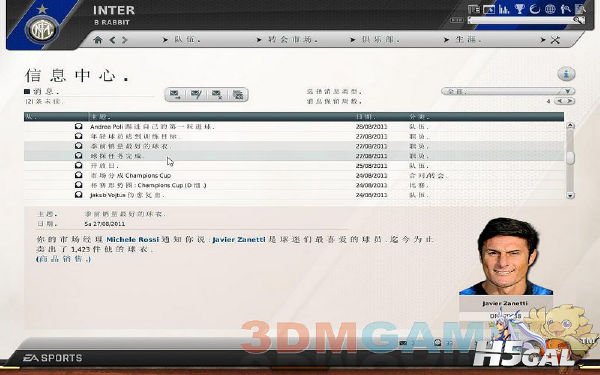Click the first envelope toolbar button
The width and height of the screenshot is (600, 375).
pyautogui.click(x=175, y=95)
